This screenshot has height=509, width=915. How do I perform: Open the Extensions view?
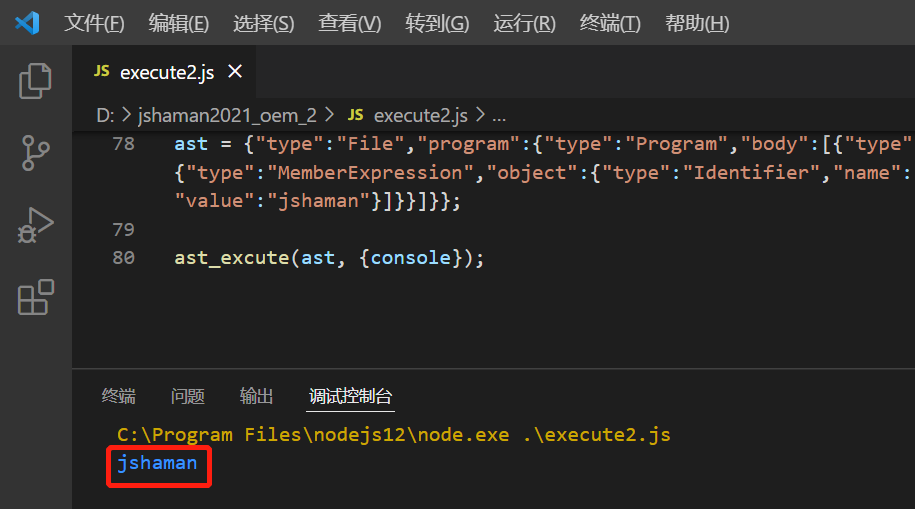pos(36,298)
